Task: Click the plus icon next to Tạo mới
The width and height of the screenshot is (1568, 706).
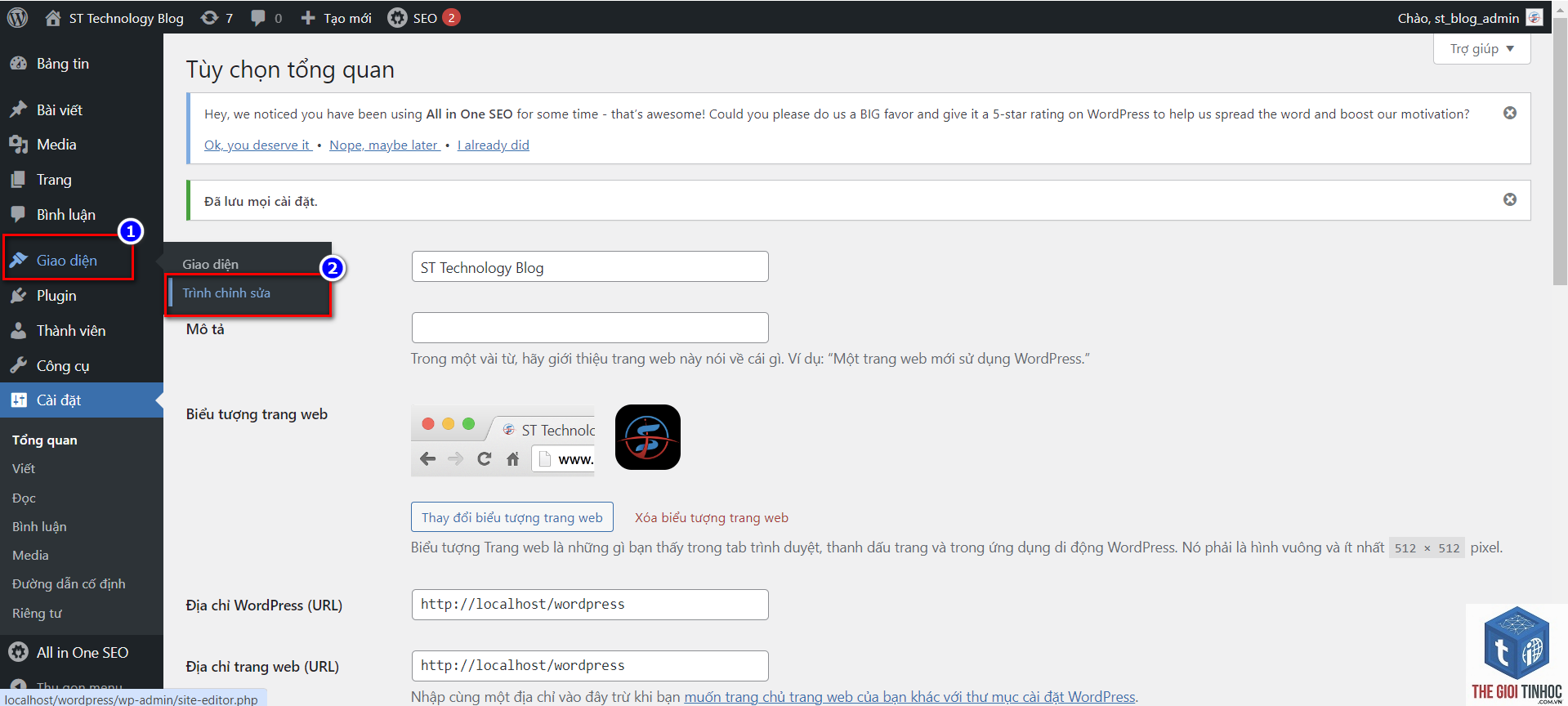Action: tap(308, 17)
